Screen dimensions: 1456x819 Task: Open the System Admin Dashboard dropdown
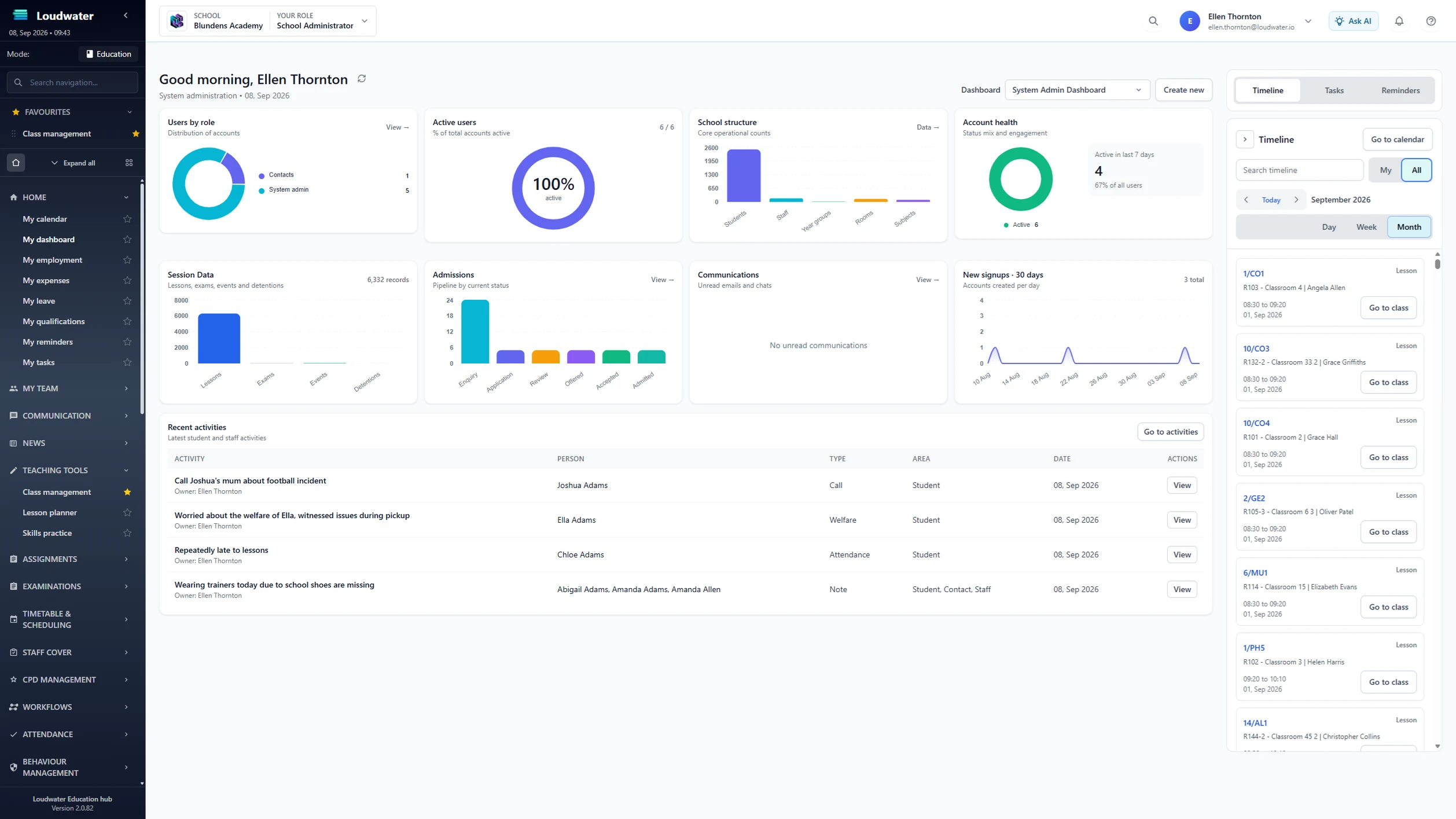coord(1077,90)
